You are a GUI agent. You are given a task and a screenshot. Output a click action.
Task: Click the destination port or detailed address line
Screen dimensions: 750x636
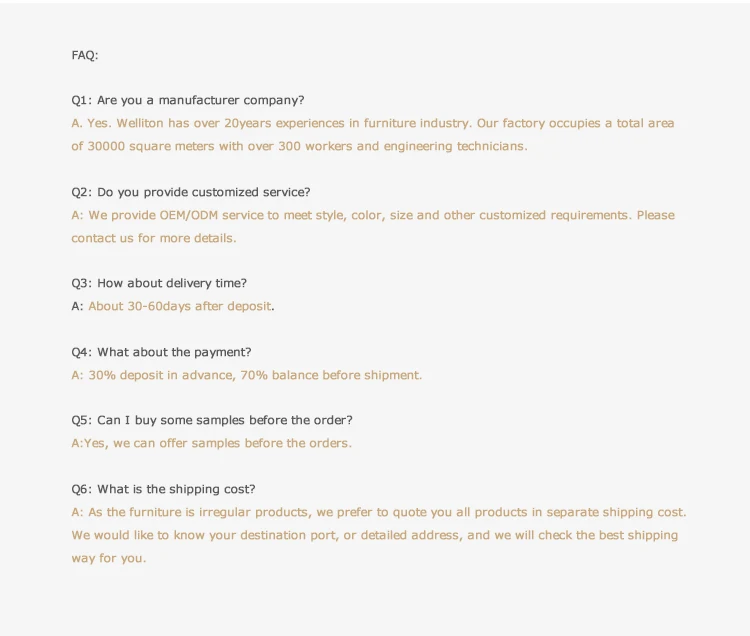point(375,536)
